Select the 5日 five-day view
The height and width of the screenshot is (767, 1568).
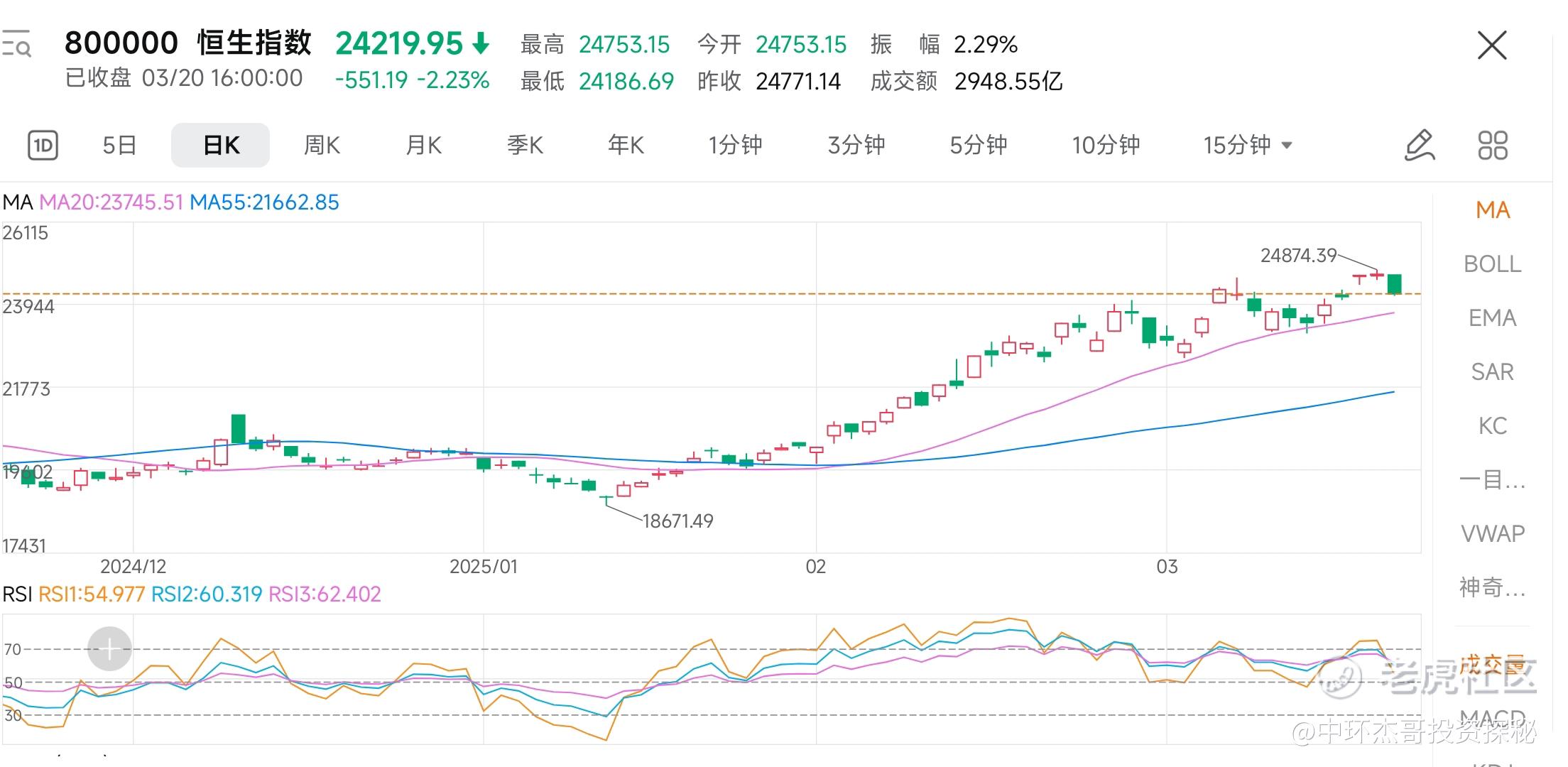coord(119,146)
